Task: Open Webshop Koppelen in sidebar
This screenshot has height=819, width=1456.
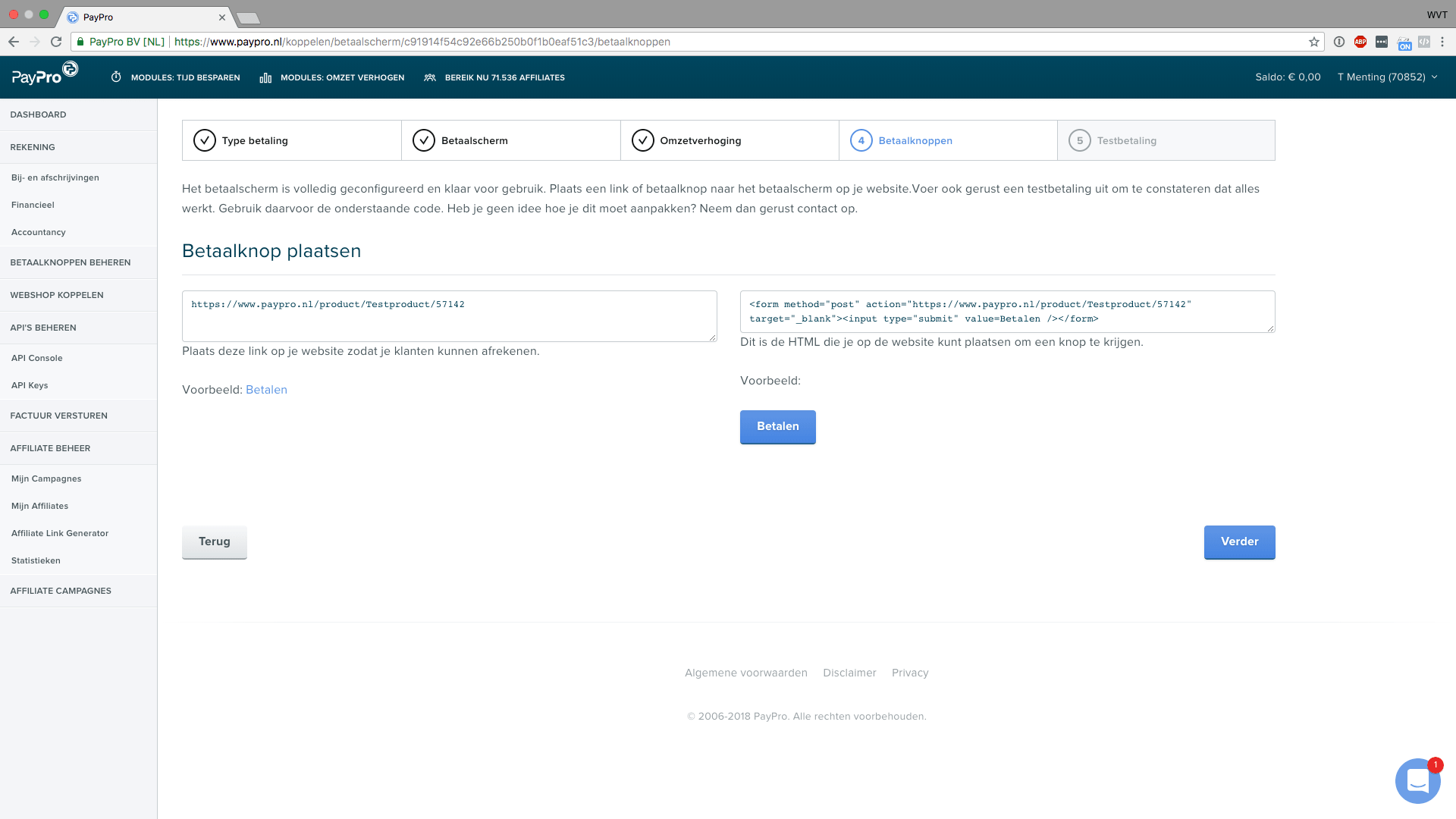Action: tap(79, 295)
